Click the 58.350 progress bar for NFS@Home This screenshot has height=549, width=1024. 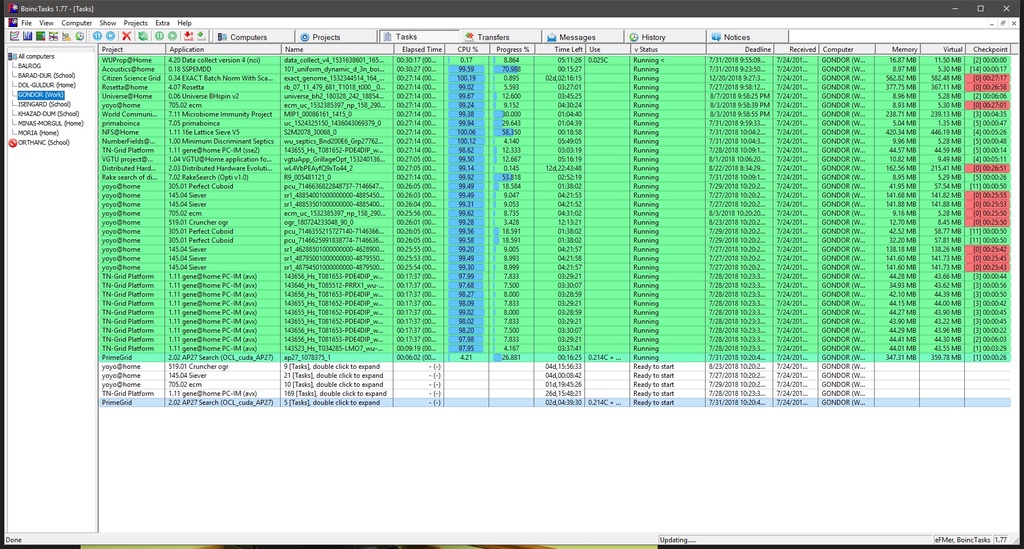(x=512, y=133)
